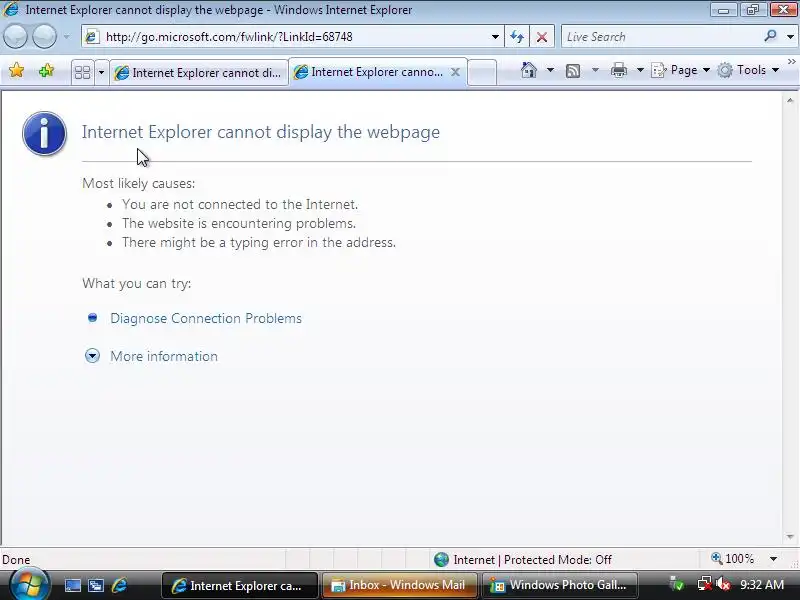
Task: Click the address bar URL field
Action: (293, 37)
